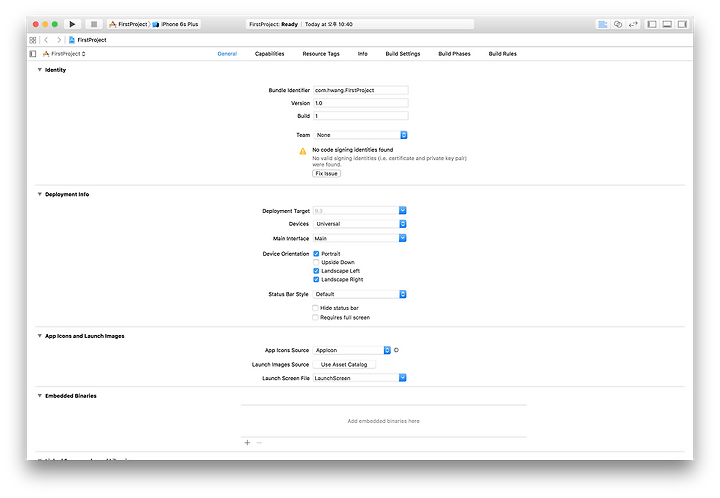Add an embedded binary with plus
The image size is (720, 498).
[x=247, y=442]
